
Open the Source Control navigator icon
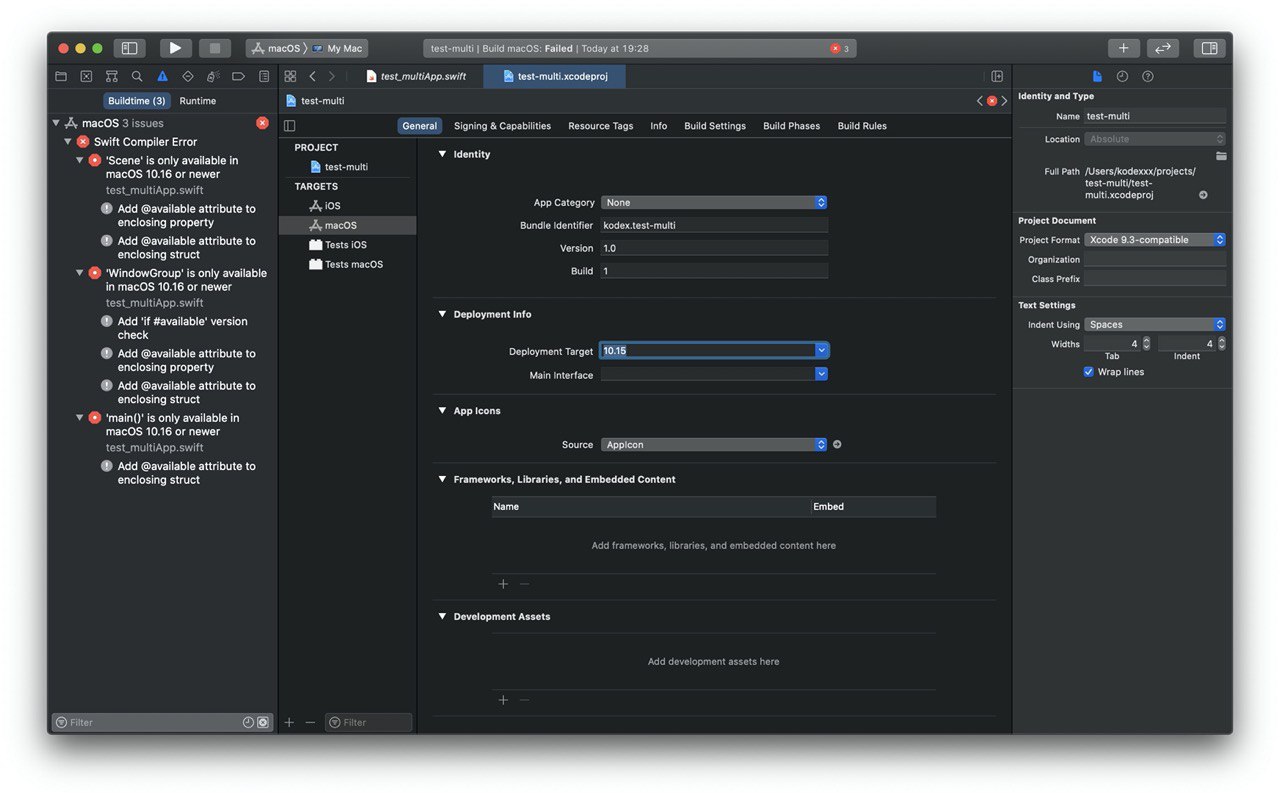86,76
